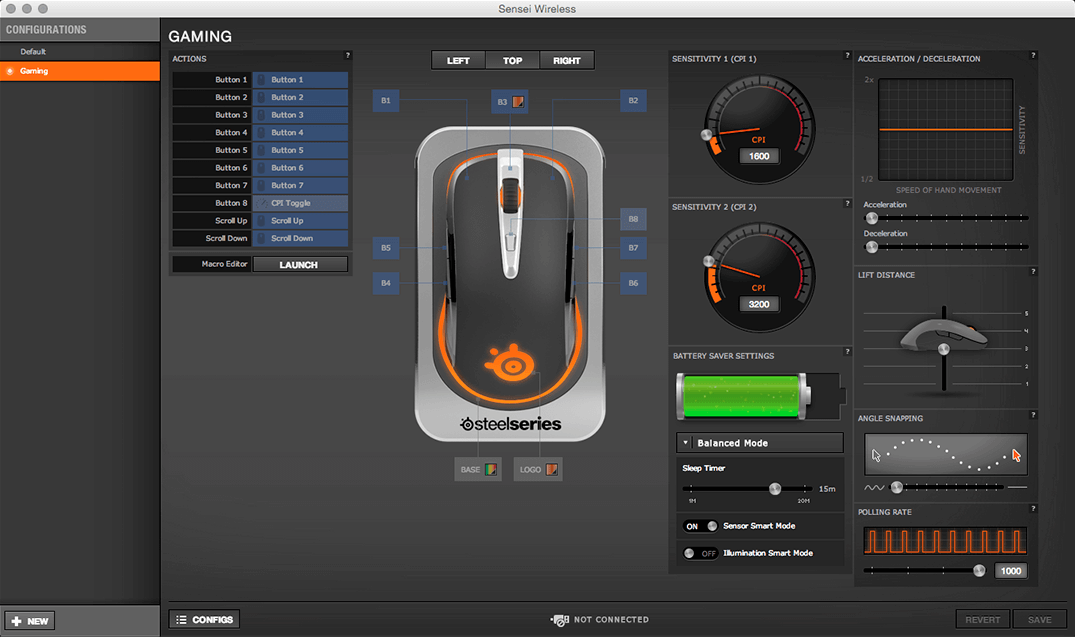Change the CPI Toggle action for Button 8

(300, 203)
